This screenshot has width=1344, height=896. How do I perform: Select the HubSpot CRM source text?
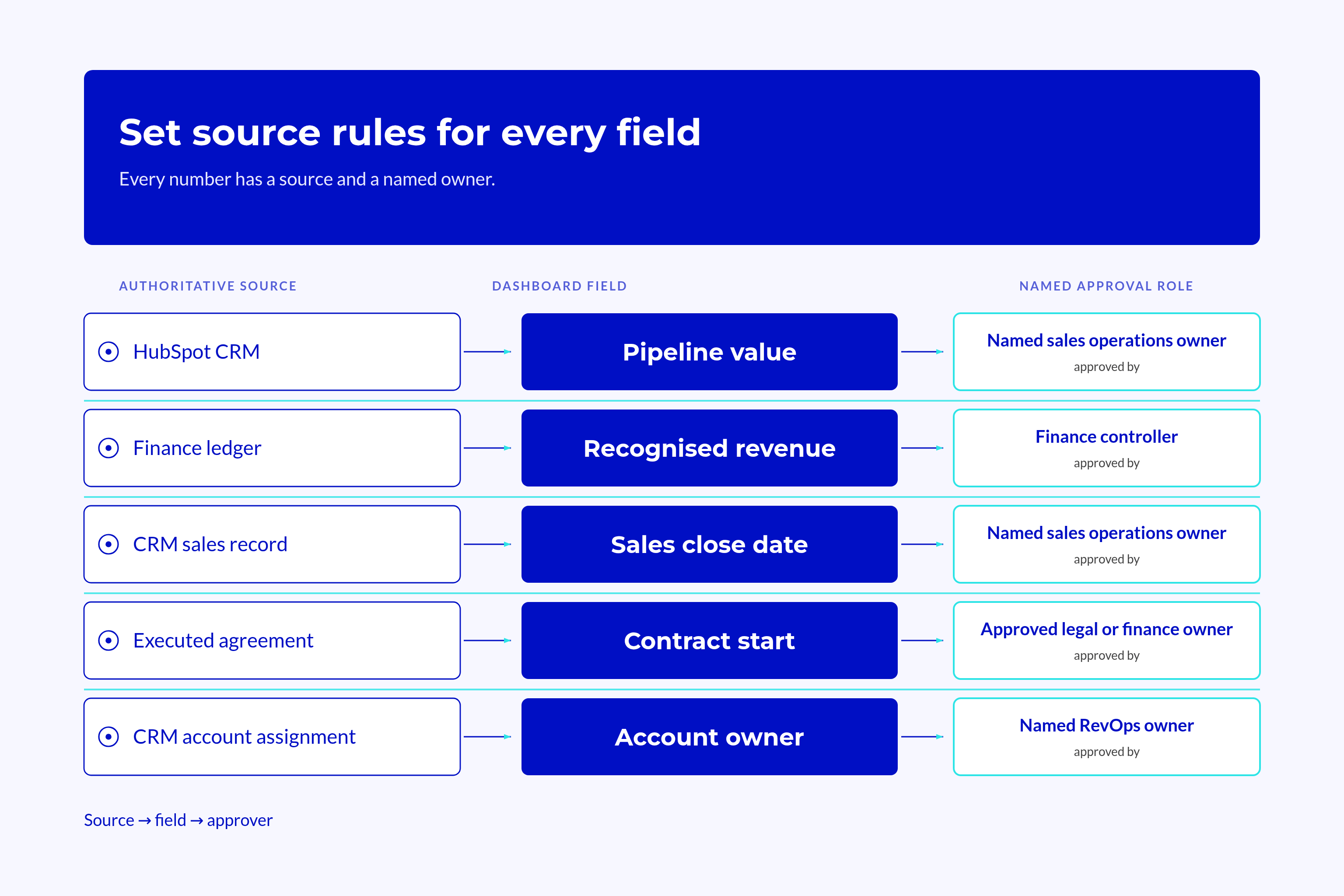(x=196, y=352)
